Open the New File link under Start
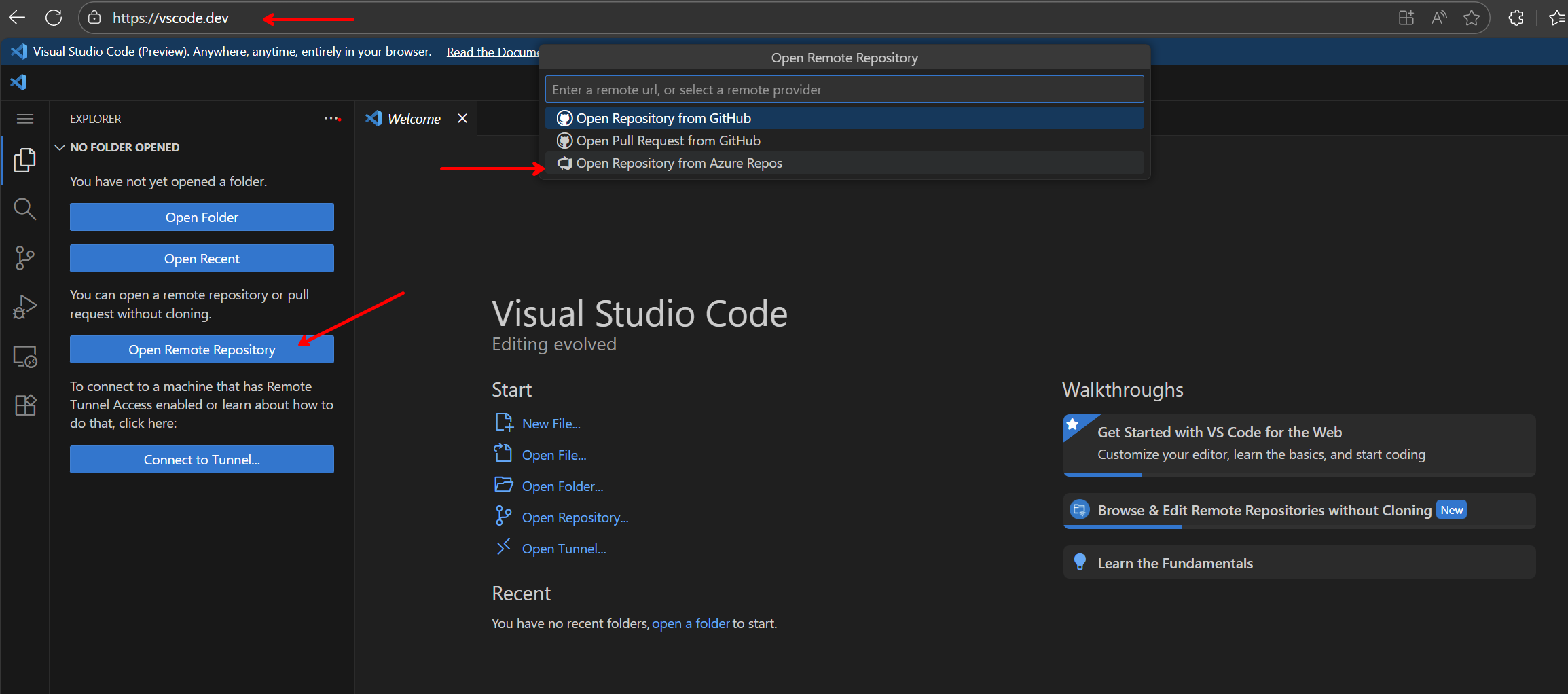 click(x=550, y=422)
